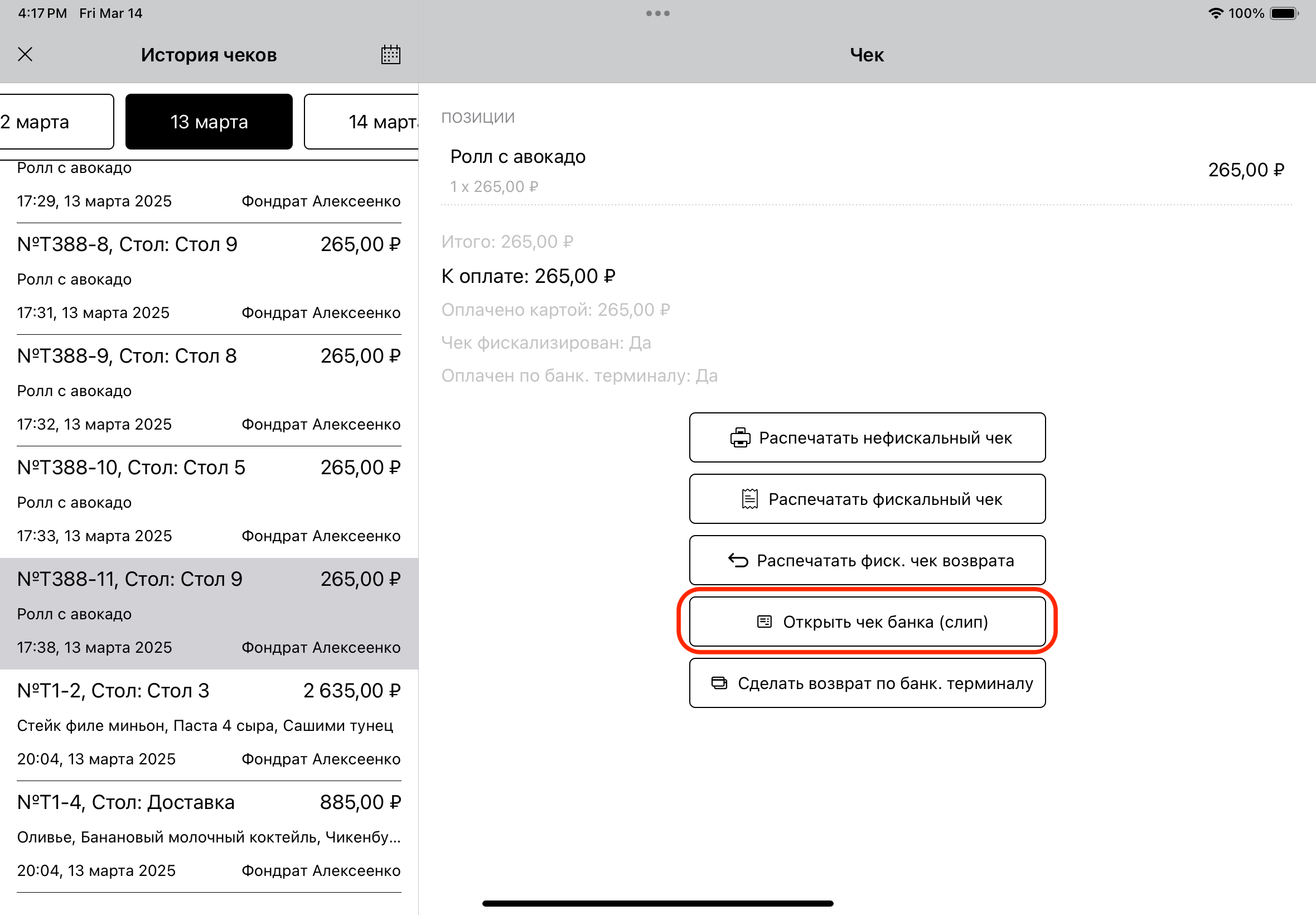Close the receipt history panel
Viewport: 1316px width, 915px height.
click(25, 55)
